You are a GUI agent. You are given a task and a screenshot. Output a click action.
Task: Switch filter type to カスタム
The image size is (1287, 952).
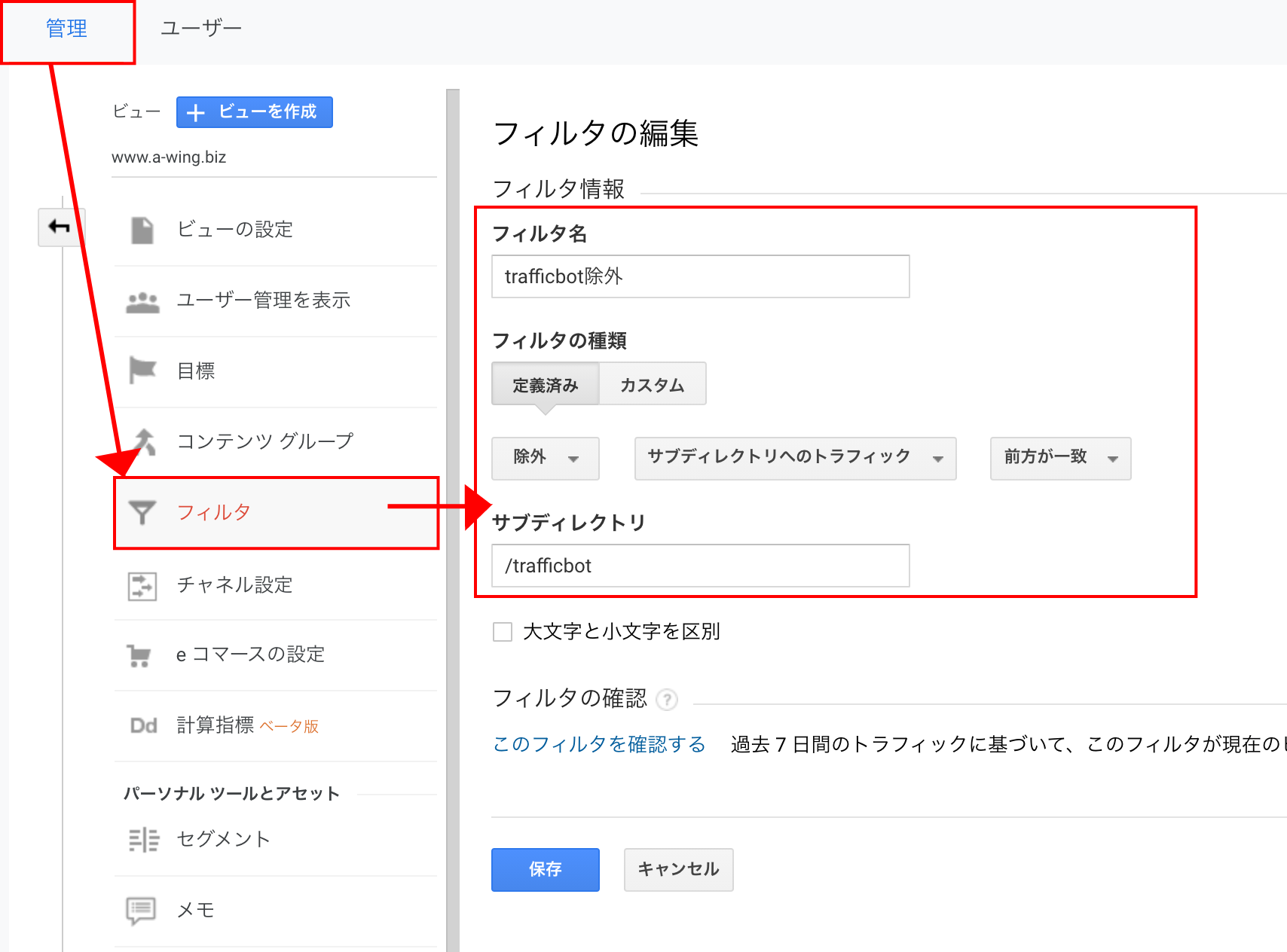(x=653, y=385)
